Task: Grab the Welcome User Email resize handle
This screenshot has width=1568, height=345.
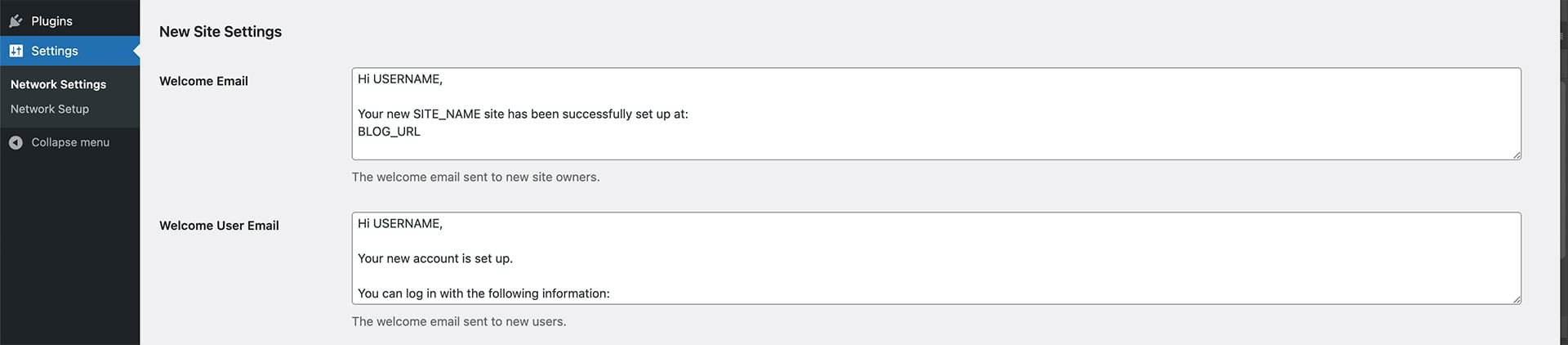Action: pos(1517,299)
